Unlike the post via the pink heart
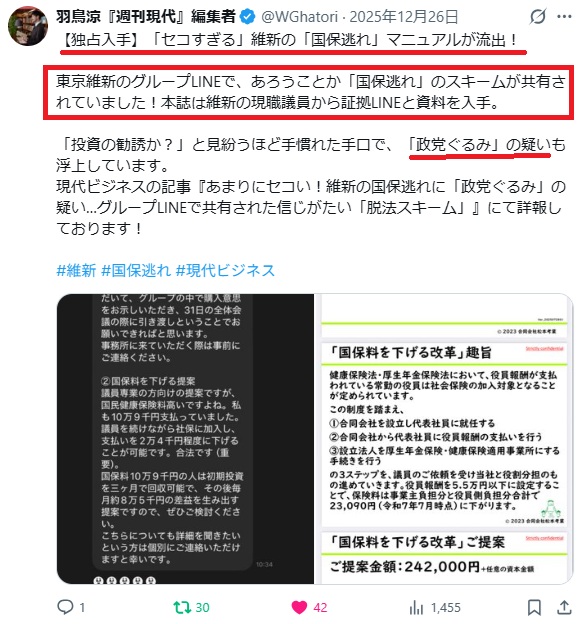The width and height of the screenshot is (580, 624). click(299, 607)
